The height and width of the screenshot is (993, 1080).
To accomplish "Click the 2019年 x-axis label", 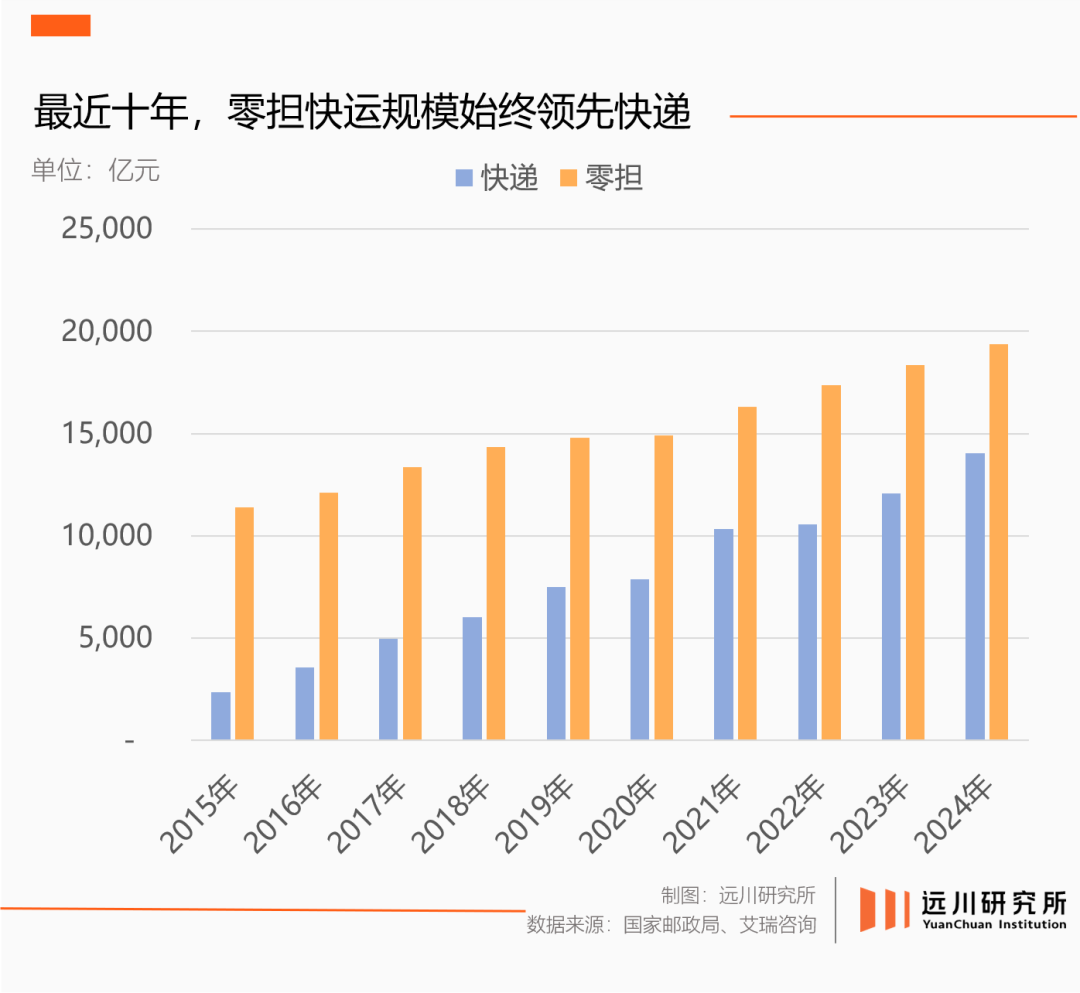I will tap(534, 814).
